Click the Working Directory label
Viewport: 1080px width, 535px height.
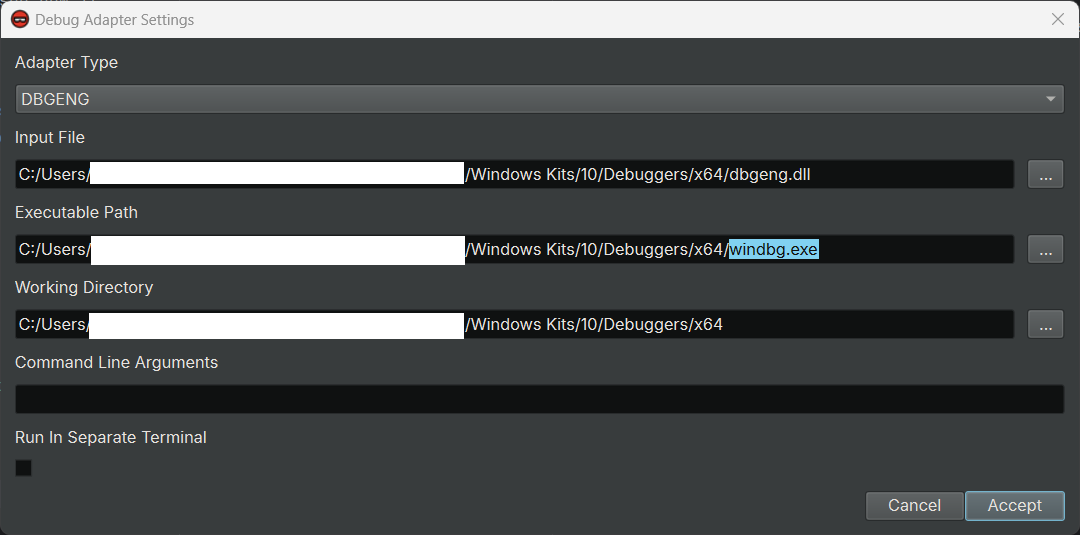click(x=84, y=287)
